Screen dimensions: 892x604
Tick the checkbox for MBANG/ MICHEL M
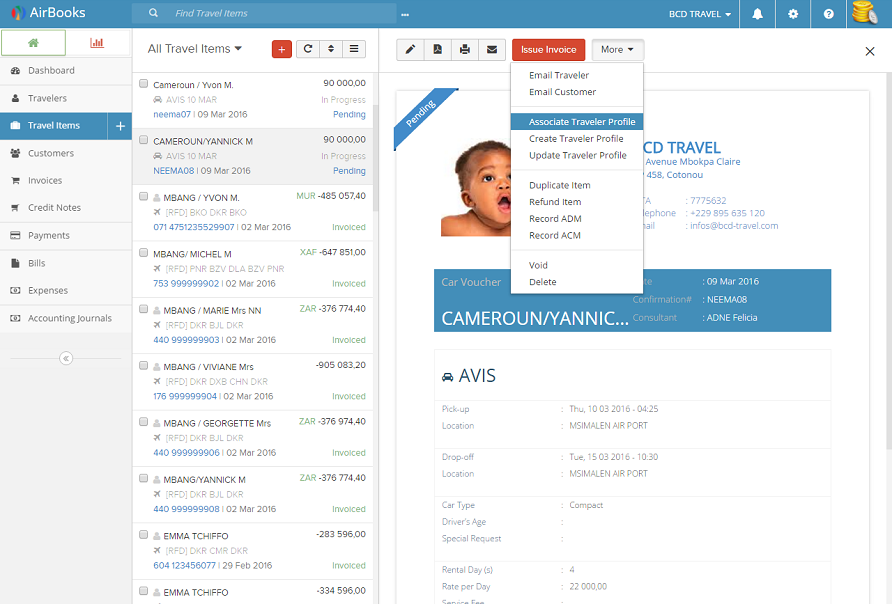(143, 253)
